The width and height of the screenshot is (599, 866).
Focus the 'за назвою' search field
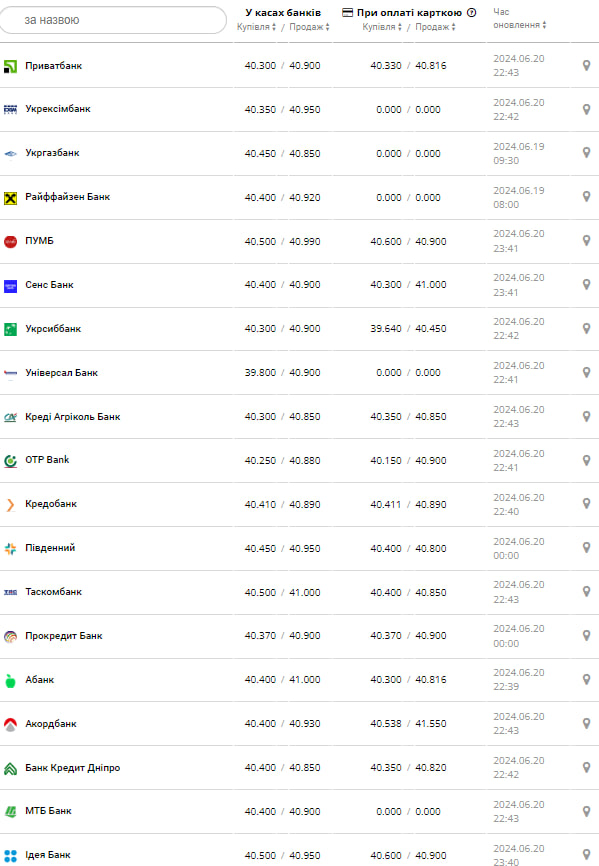113,20
